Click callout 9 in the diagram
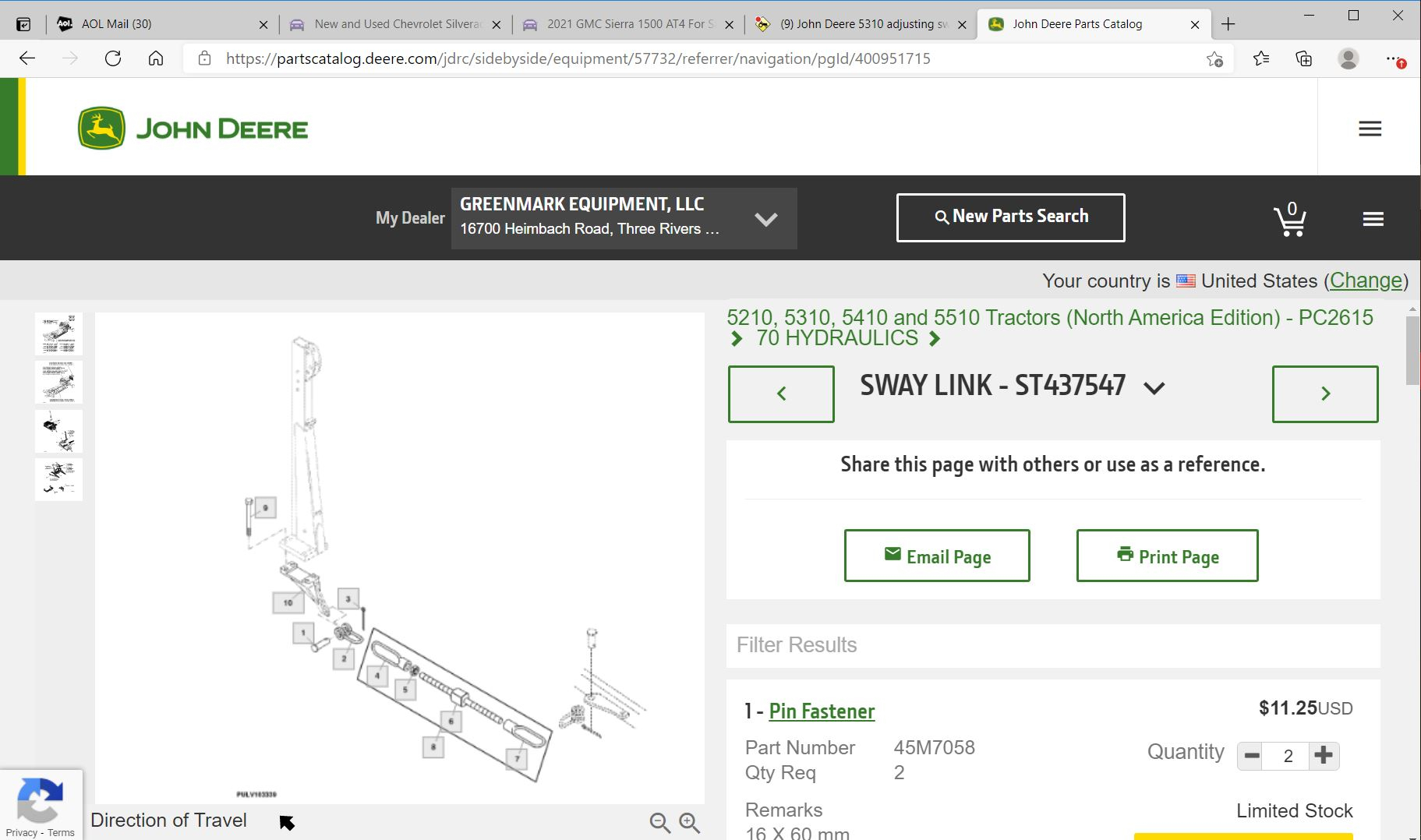 [x=265, y=508]
